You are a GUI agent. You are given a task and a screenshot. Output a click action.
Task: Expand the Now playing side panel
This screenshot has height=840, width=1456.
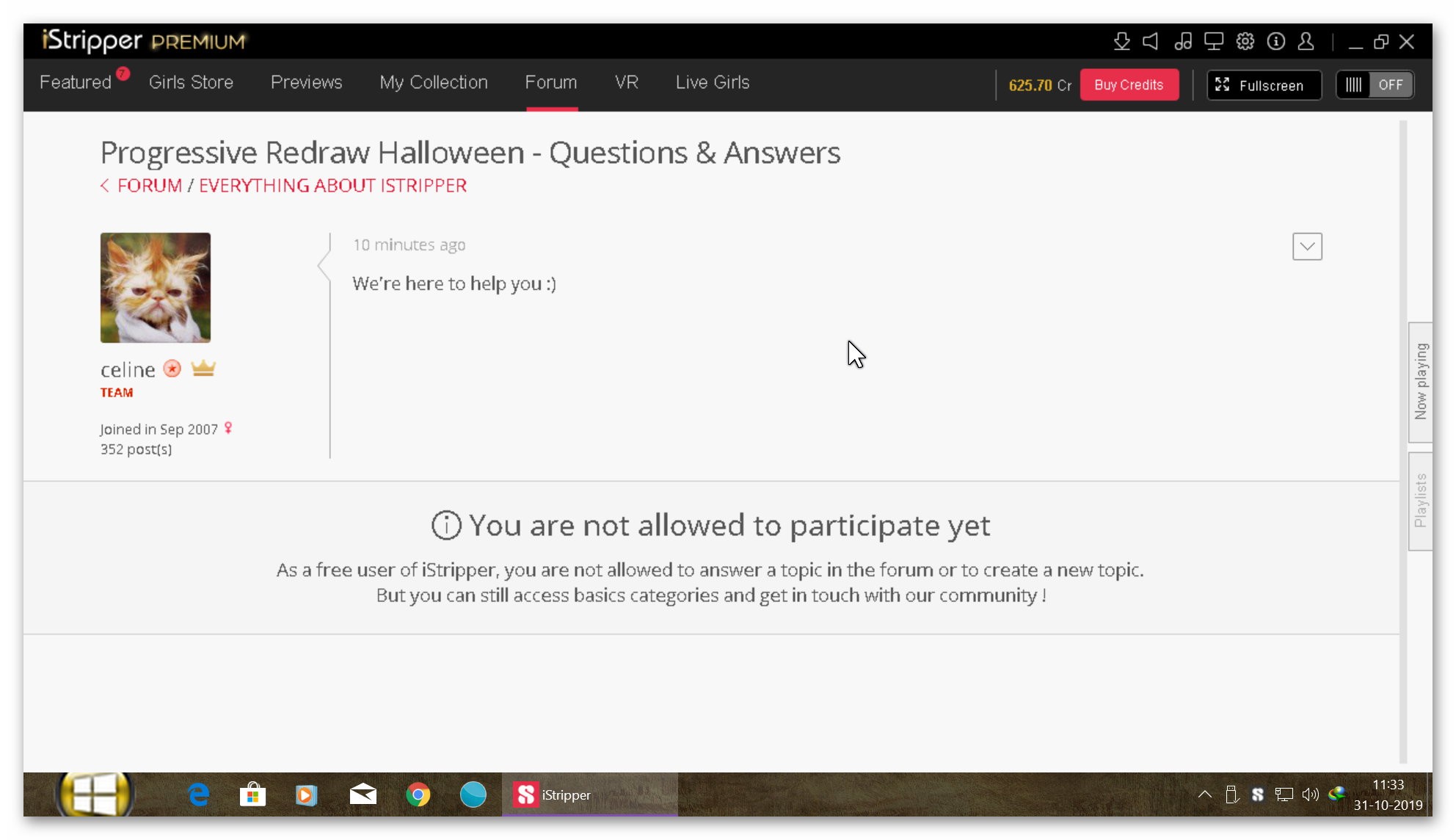(1421, 382)
